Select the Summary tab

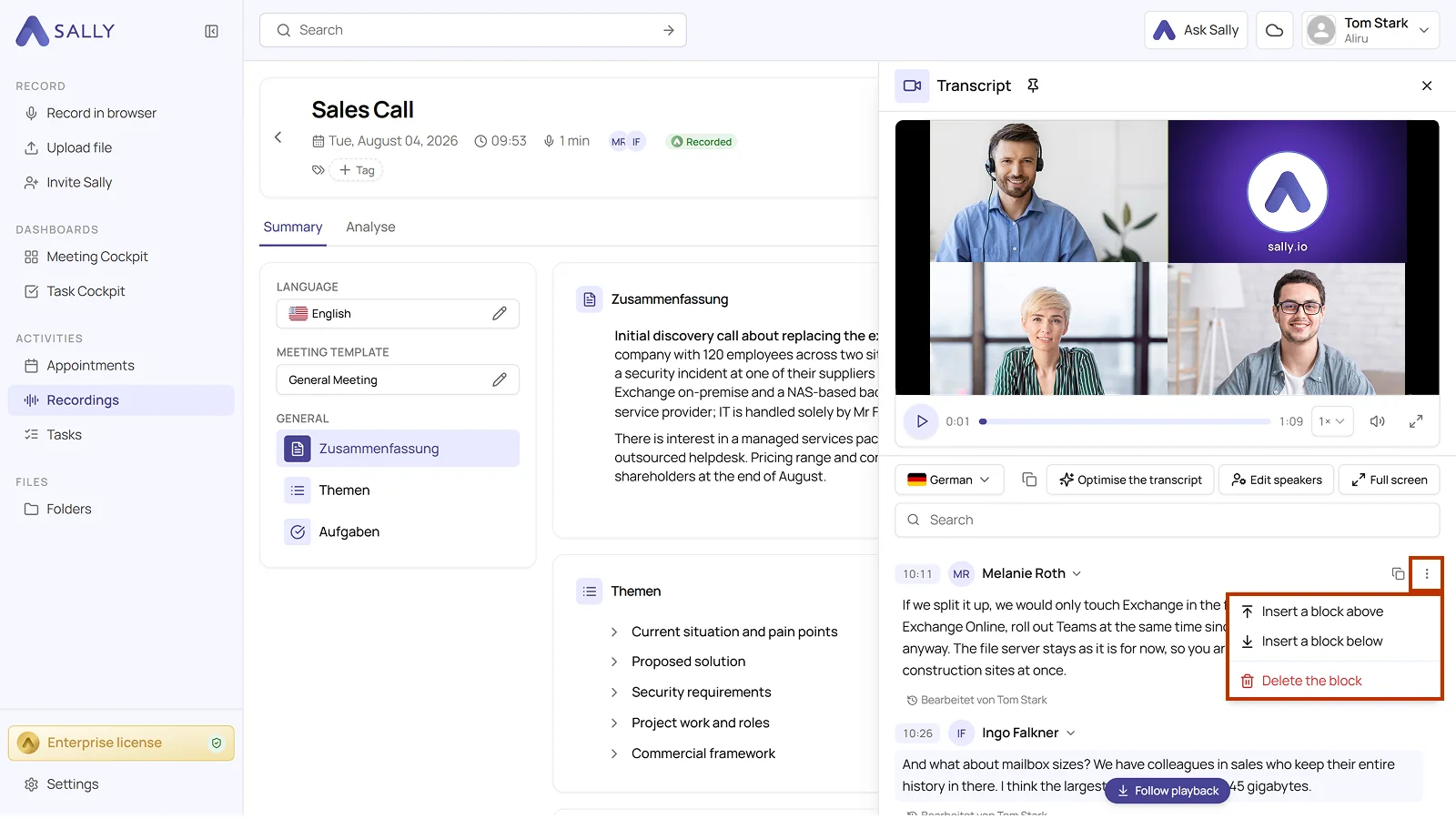293,227
